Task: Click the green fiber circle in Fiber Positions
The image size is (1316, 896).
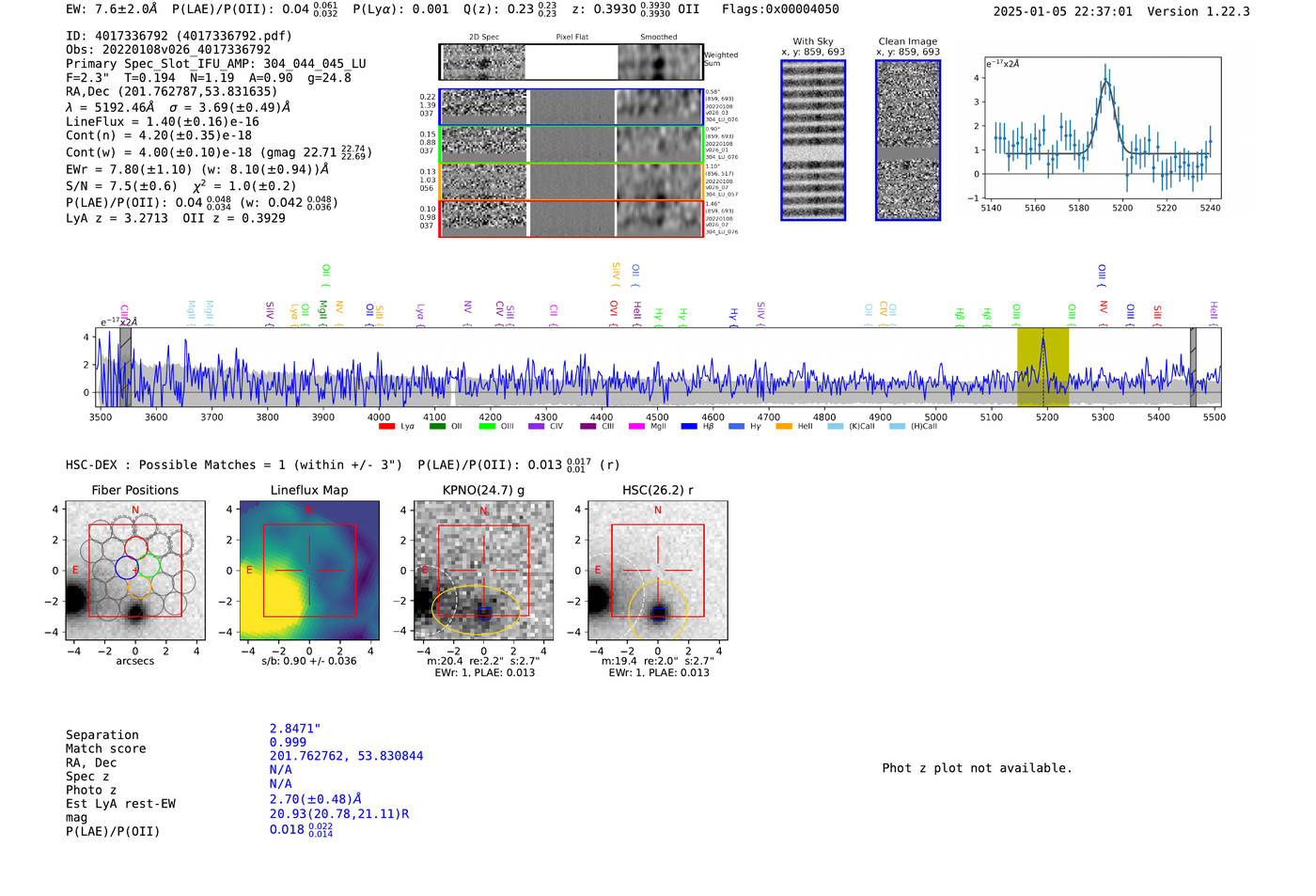Action: click(x=149, y=566)
